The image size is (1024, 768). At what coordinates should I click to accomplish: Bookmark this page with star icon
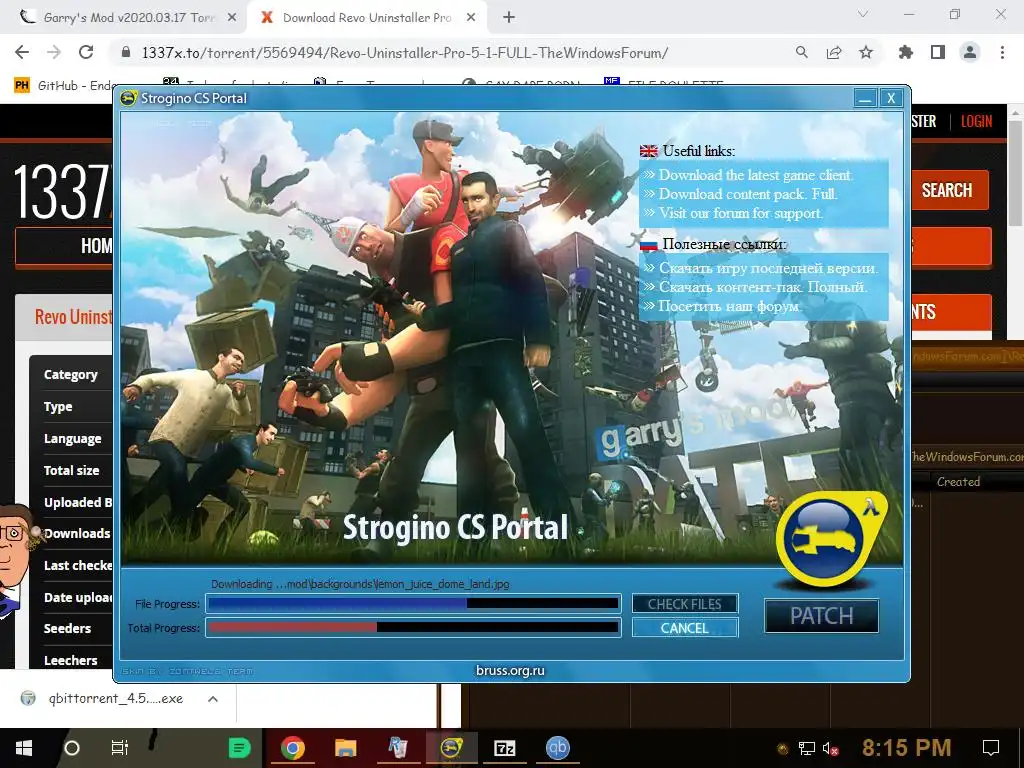coord(866,52)
